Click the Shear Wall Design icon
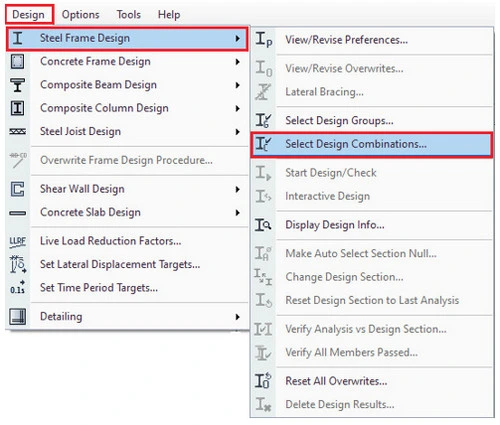The image size is (500, 425). point(17,189)
